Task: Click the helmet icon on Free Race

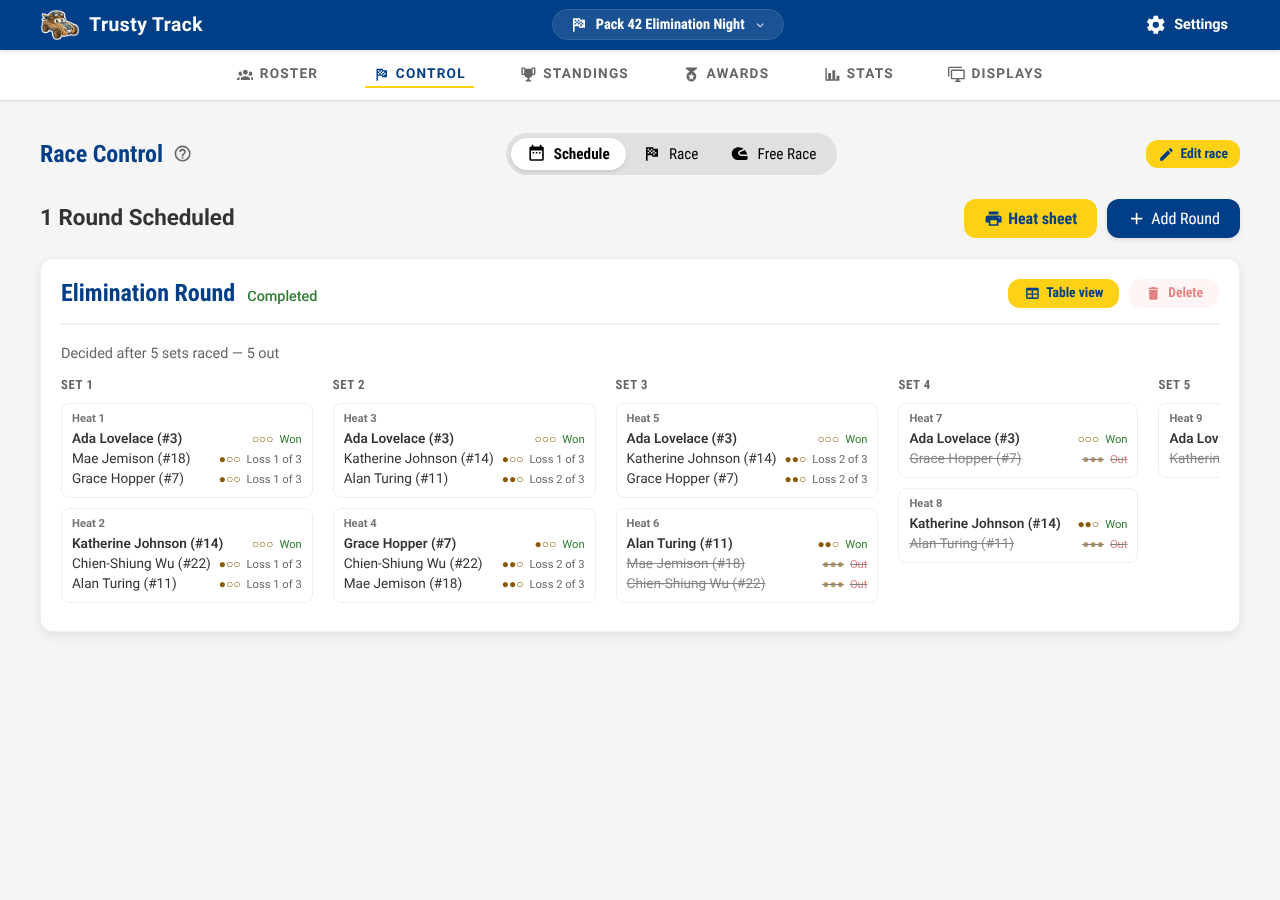Action: click(740, 154)
